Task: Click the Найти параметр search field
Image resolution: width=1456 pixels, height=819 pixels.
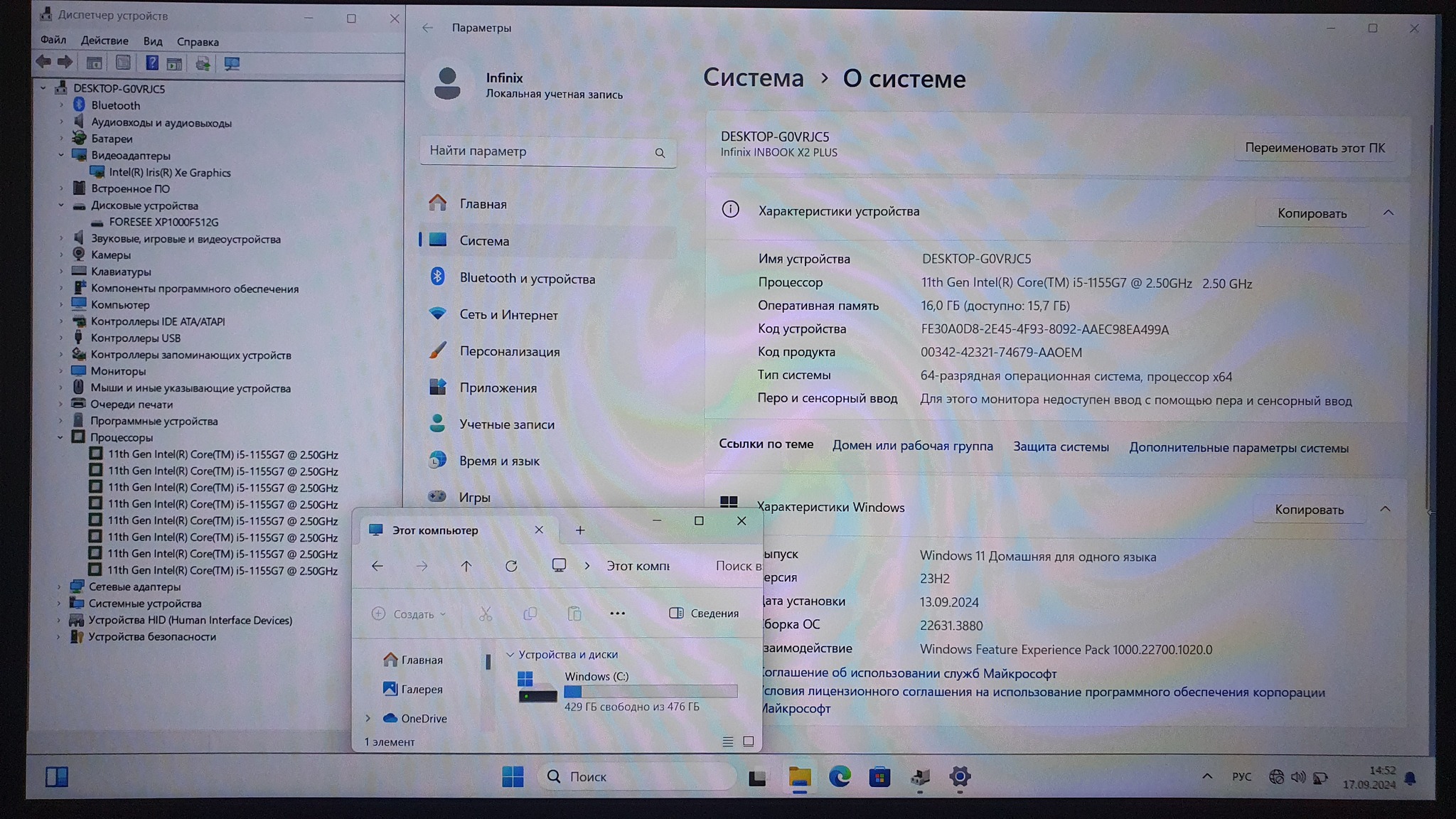Action: pyautogui.click(x=540, y=151)
